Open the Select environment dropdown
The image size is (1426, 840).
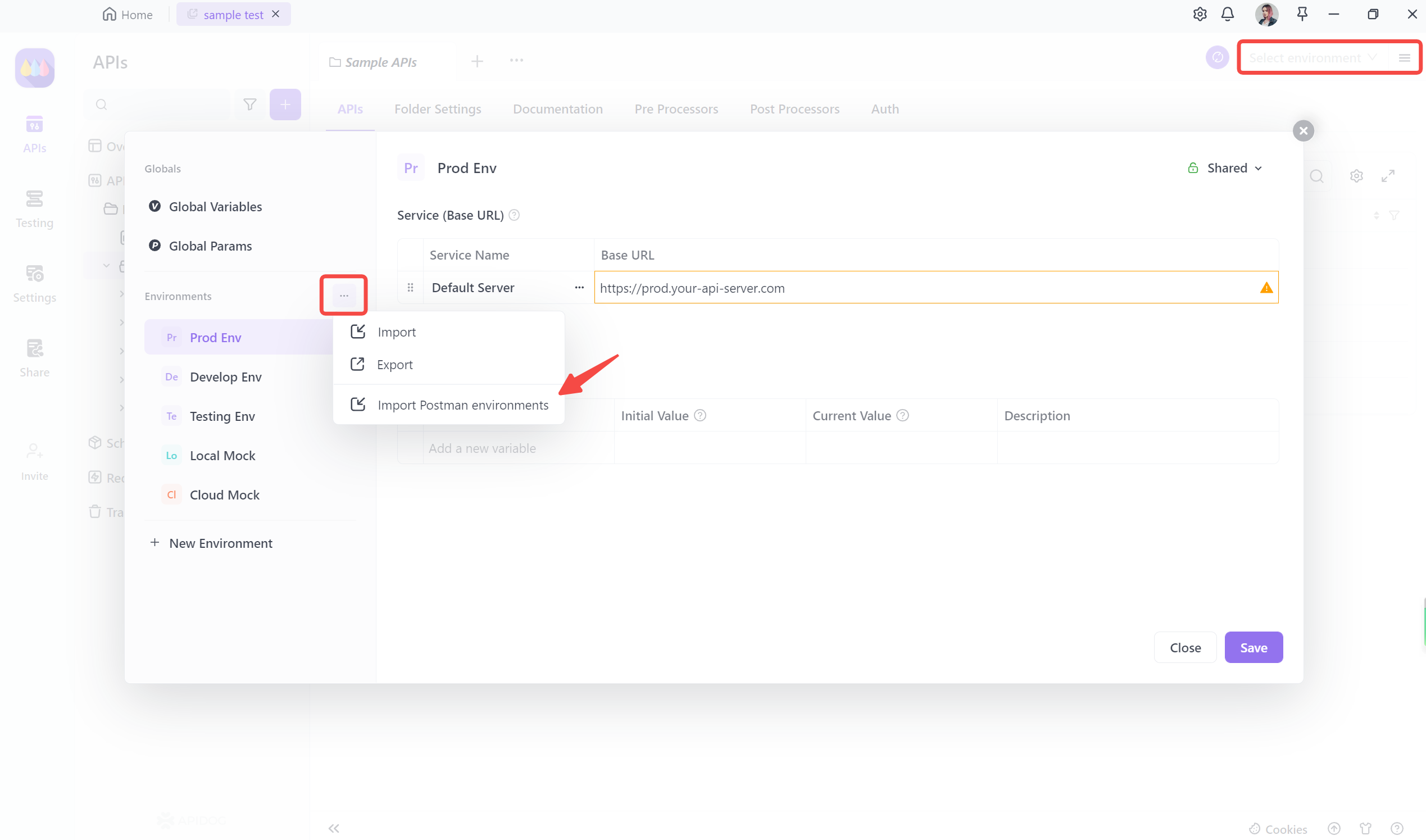pos(1312,57)
